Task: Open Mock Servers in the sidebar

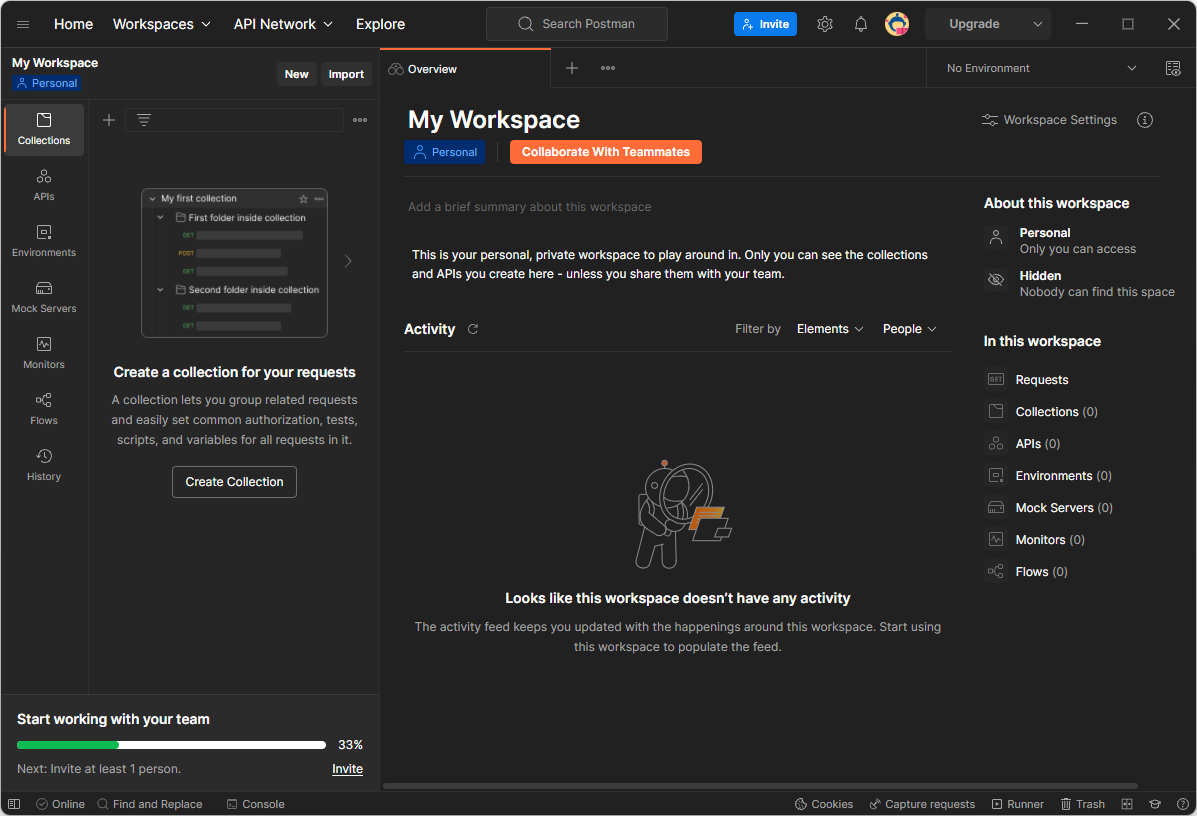Action: tap(44, 298)
